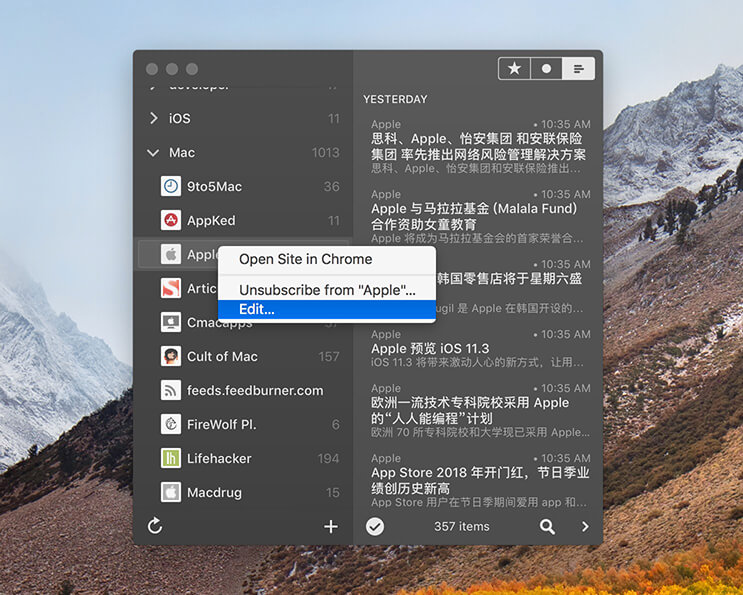The image size is (743, 595).
Task: Click Macdrug's 15 unread count
Action: tap(333, 493)
